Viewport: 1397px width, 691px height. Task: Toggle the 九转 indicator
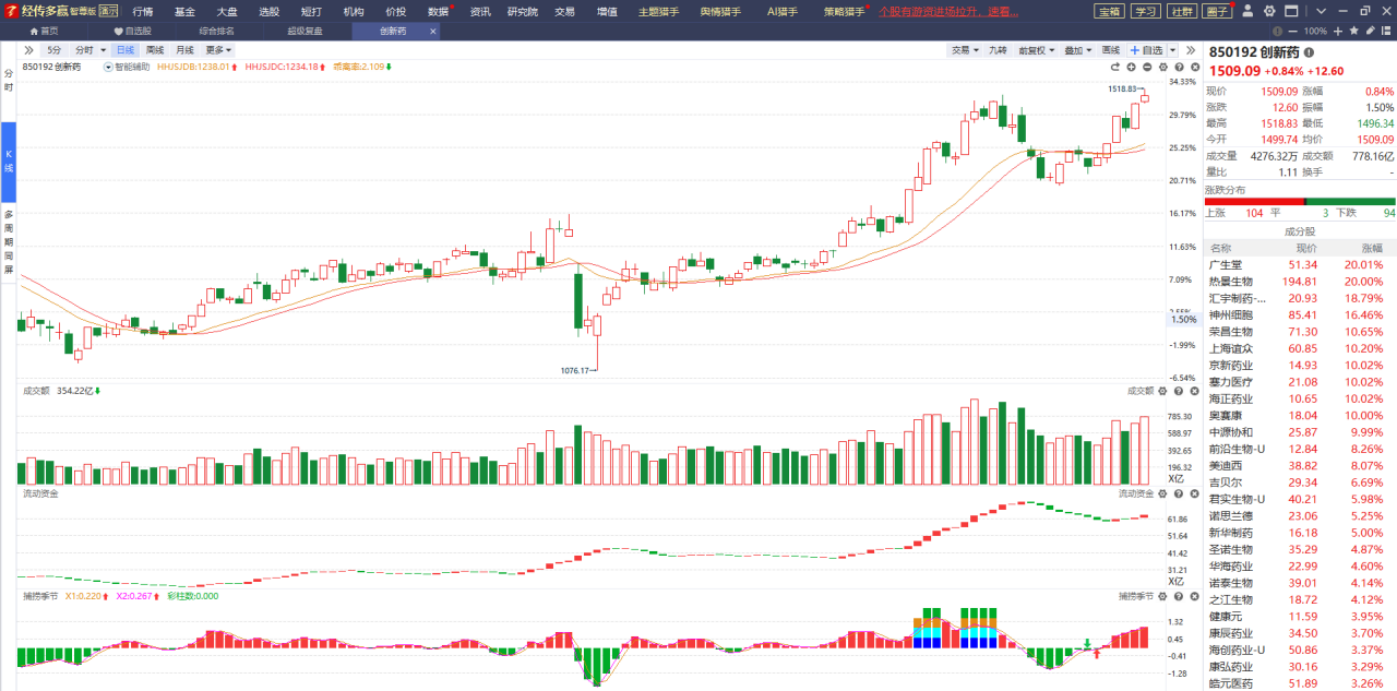(998, 50)
